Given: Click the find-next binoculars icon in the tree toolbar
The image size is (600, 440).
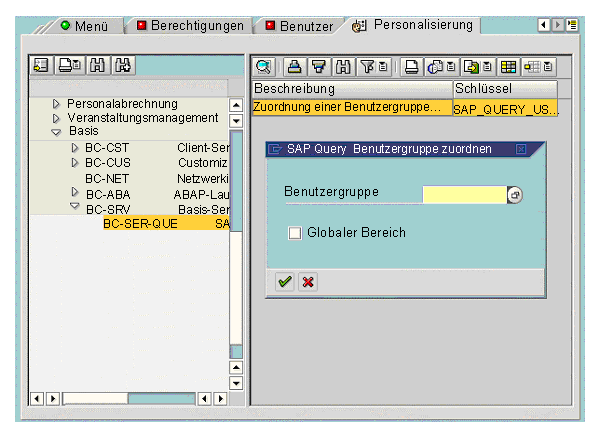Looking at the screenshot, I should click(x=123, y=65).
